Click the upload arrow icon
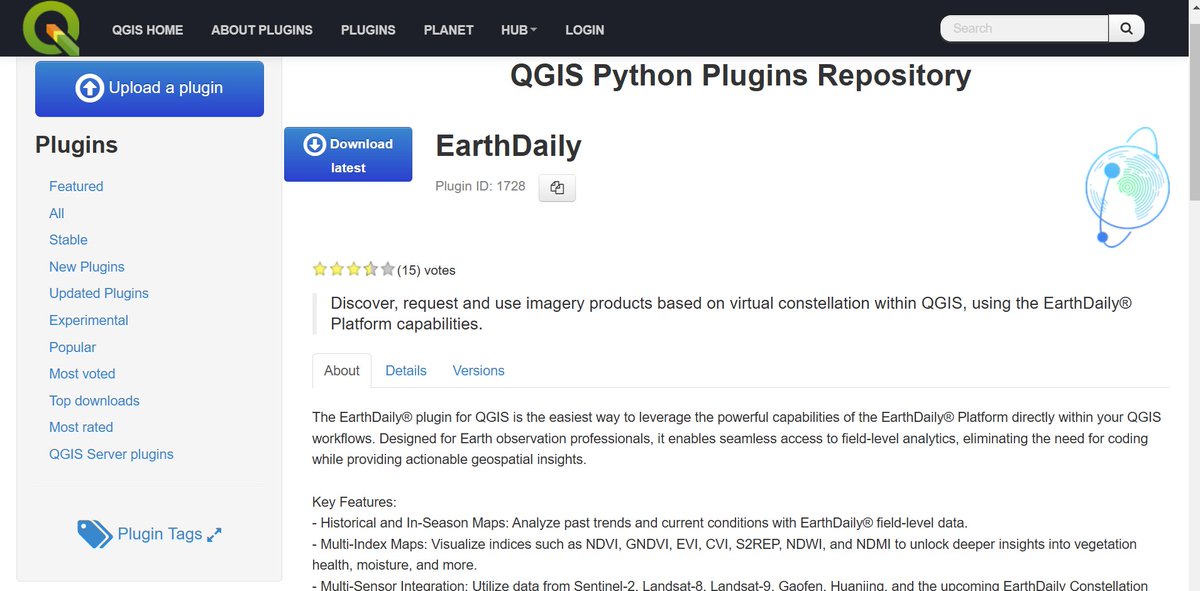1200x591 pixels. point(90,88)
